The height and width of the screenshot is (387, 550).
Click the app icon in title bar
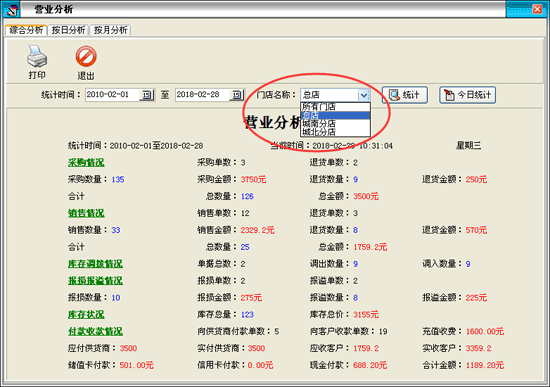tap(12, 9)
